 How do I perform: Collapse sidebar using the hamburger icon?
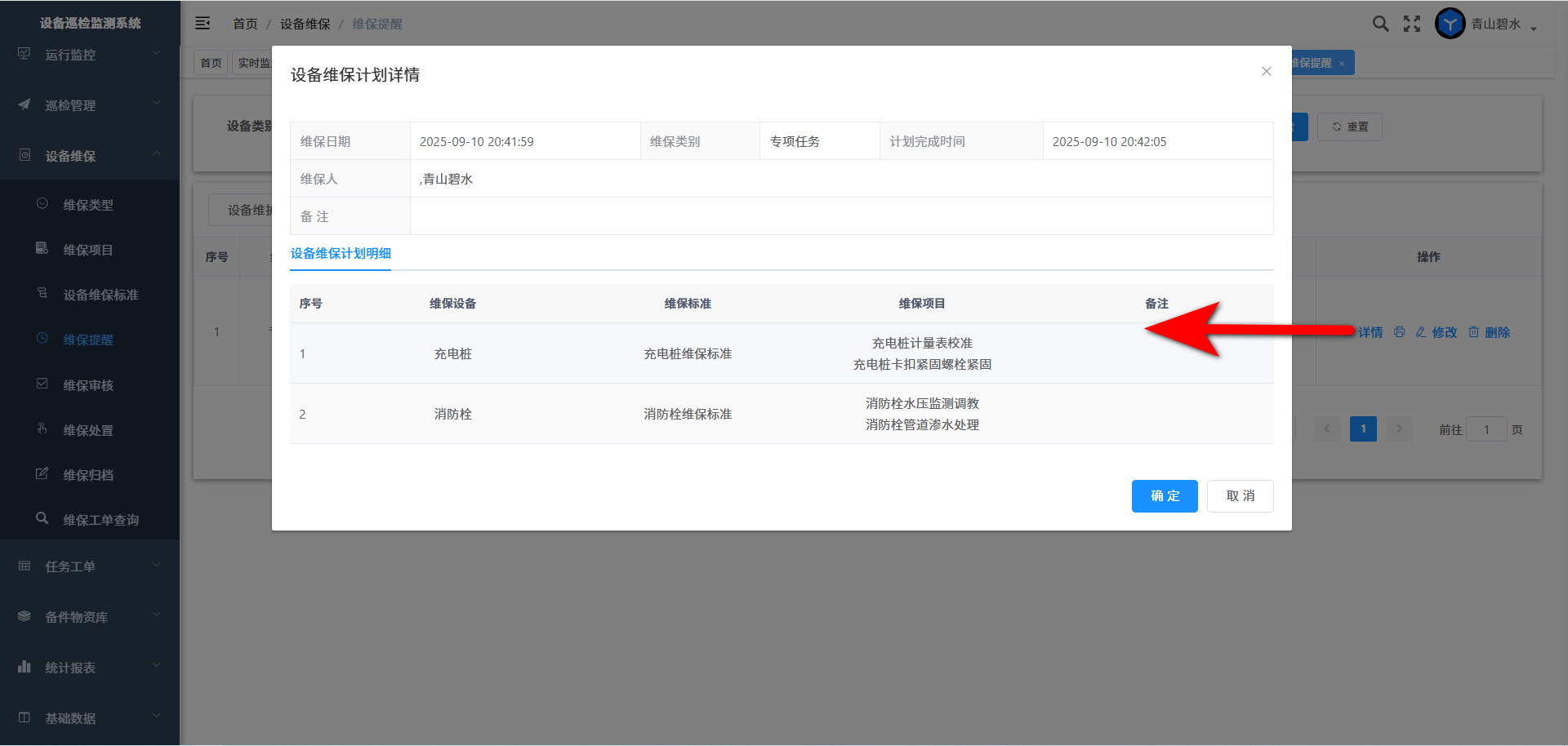[x=203, y=24]
